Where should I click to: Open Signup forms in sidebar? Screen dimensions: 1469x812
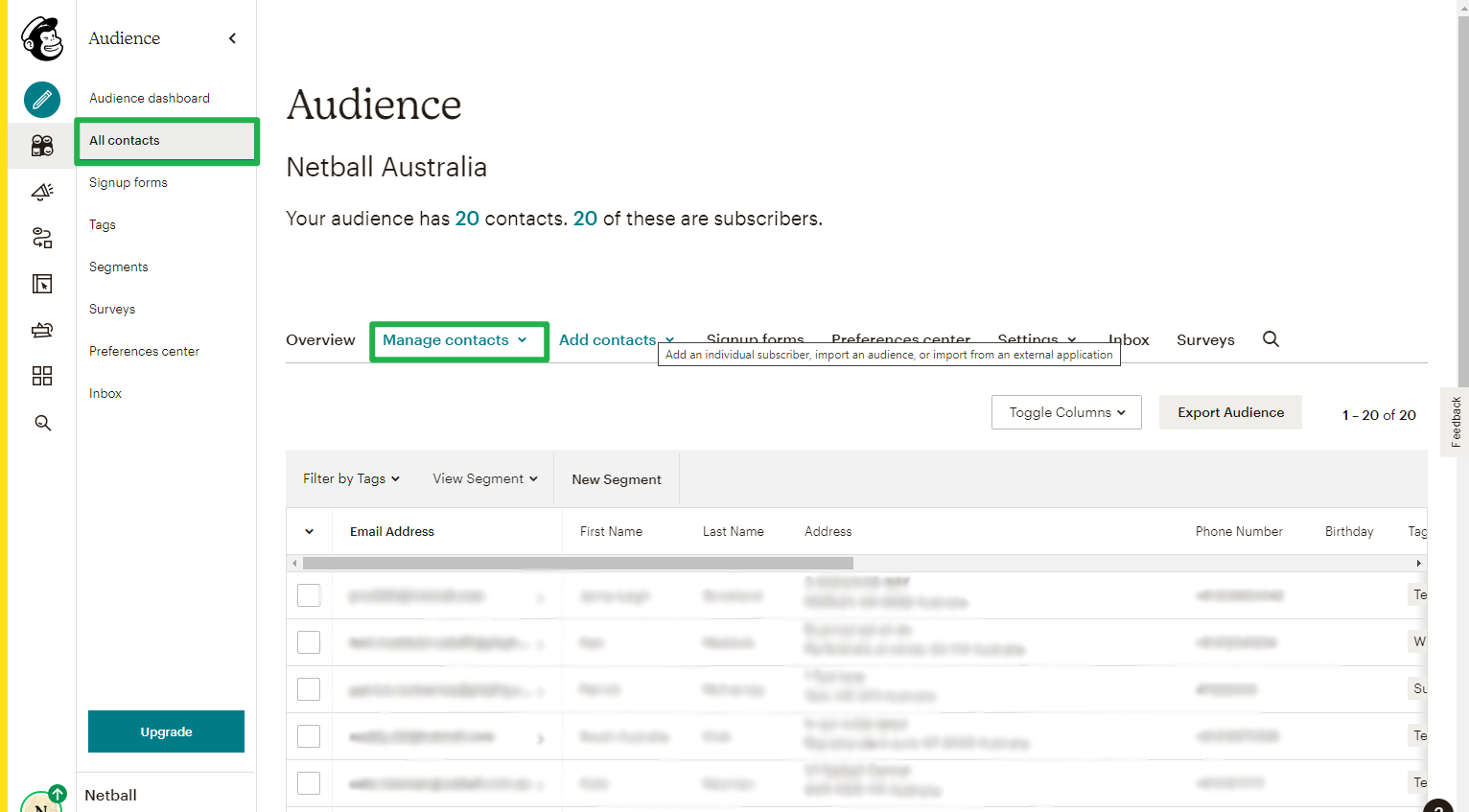[128, 182]
